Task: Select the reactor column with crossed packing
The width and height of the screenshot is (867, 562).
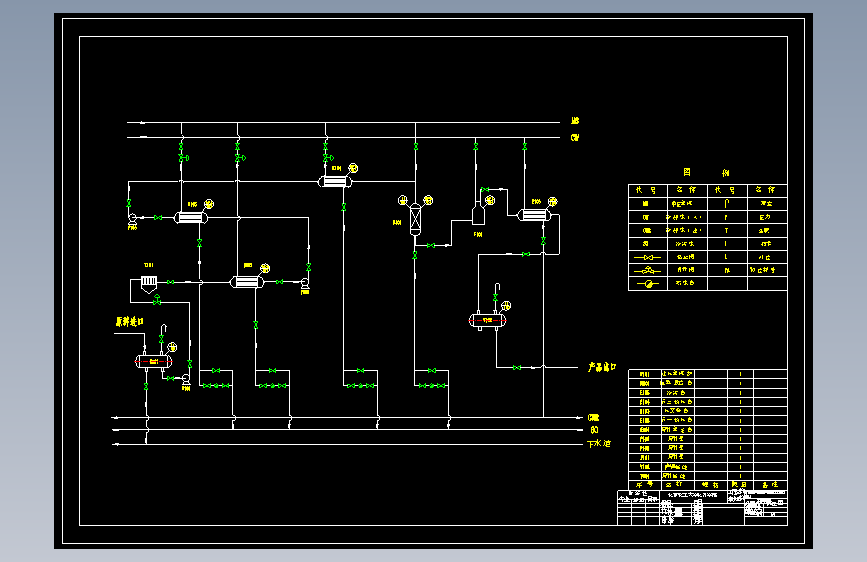Action: pyautogui.click(x=415, y=219)
